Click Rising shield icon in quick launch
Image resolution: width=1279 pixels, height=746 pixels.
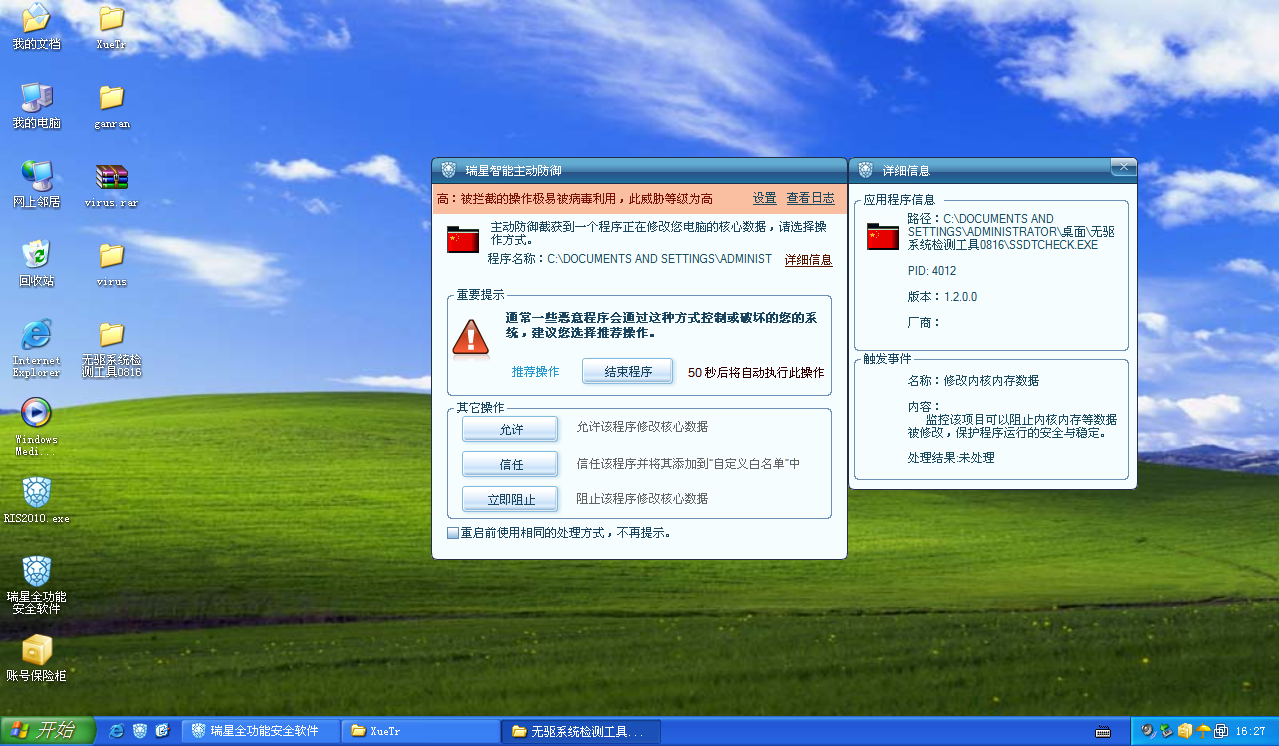click(140, 731)
